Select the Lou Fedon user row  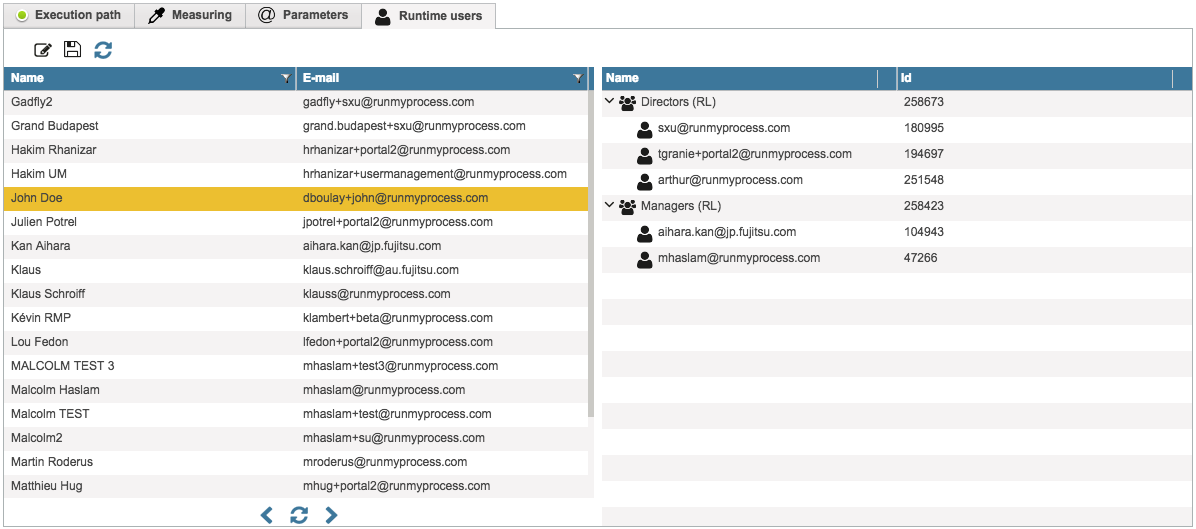(296, 342)
